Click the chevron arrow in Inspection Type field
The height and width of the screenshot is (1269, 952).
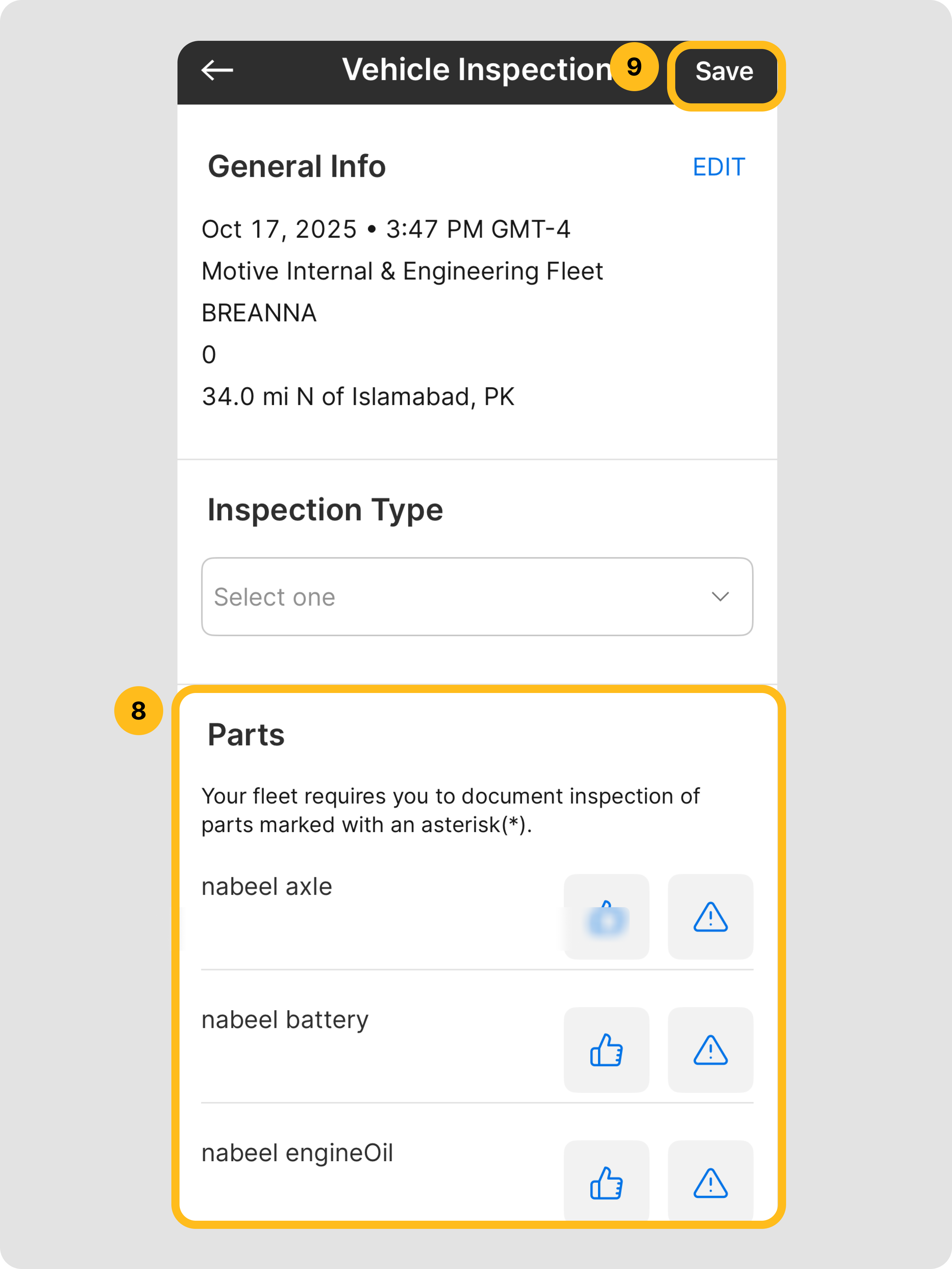click(720, 597)
